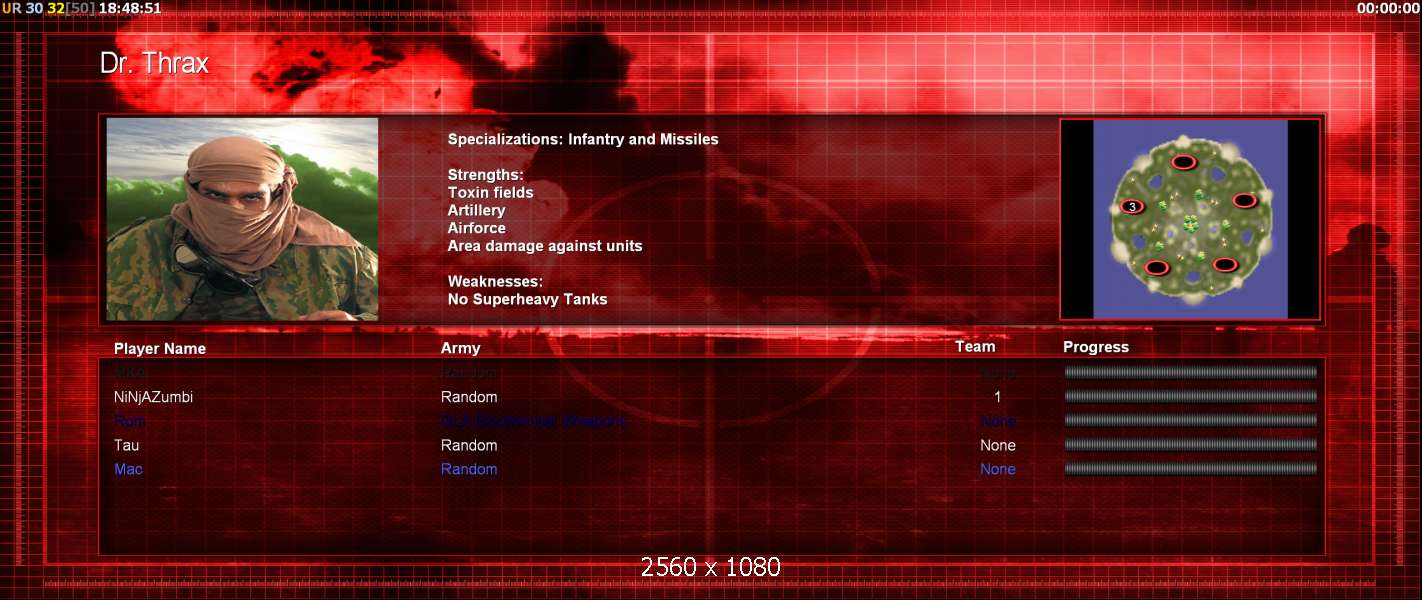Viewport: 1422px width, 600px height.
Task: Click the Player Name column header
Action: tap(160, 349)
